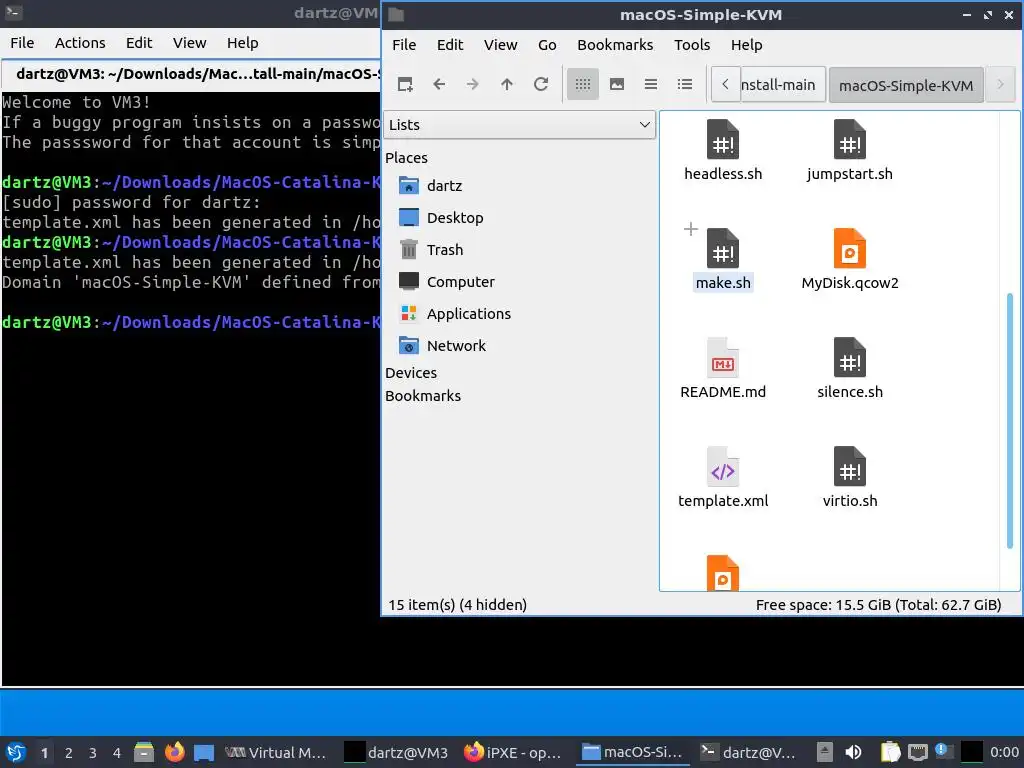Open the application launcher menu in taskbar
The width and height of the screenshot is (1024, 768).
pyautogui.click(x=16, y=752)
